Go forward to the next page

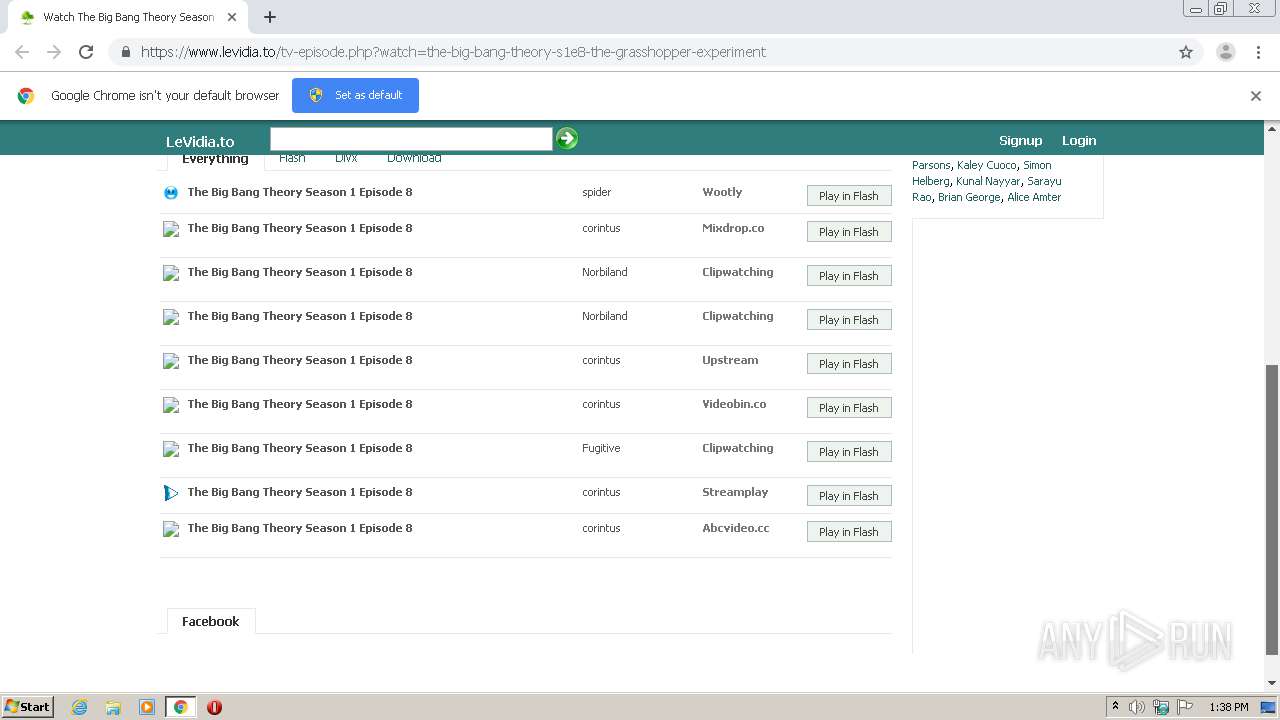54,52
